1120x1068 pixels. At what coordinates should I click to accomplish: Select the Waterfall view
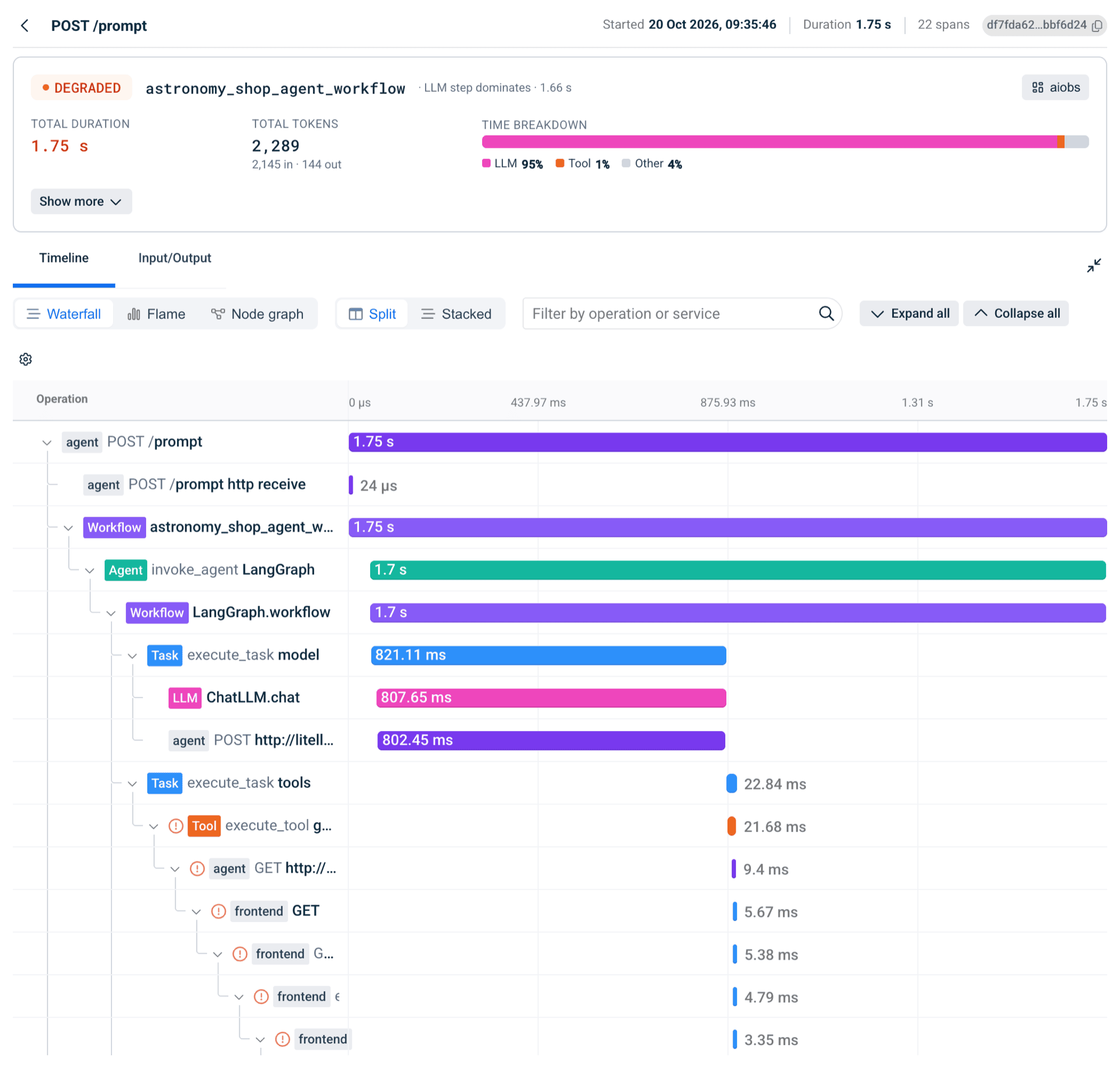[x=64, y=313]
